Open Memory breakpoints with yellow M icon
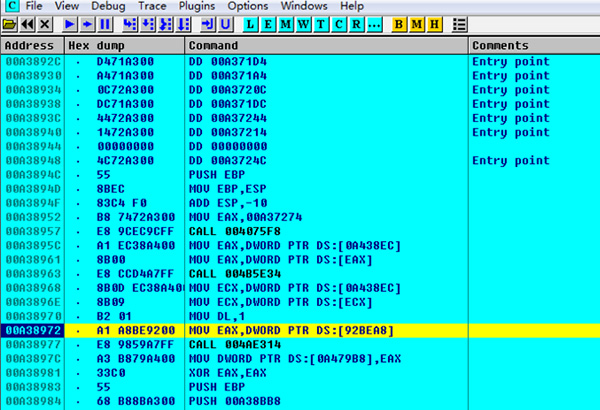Image resolution: width=600 pixels, height=410 pixels. (417, 25)
